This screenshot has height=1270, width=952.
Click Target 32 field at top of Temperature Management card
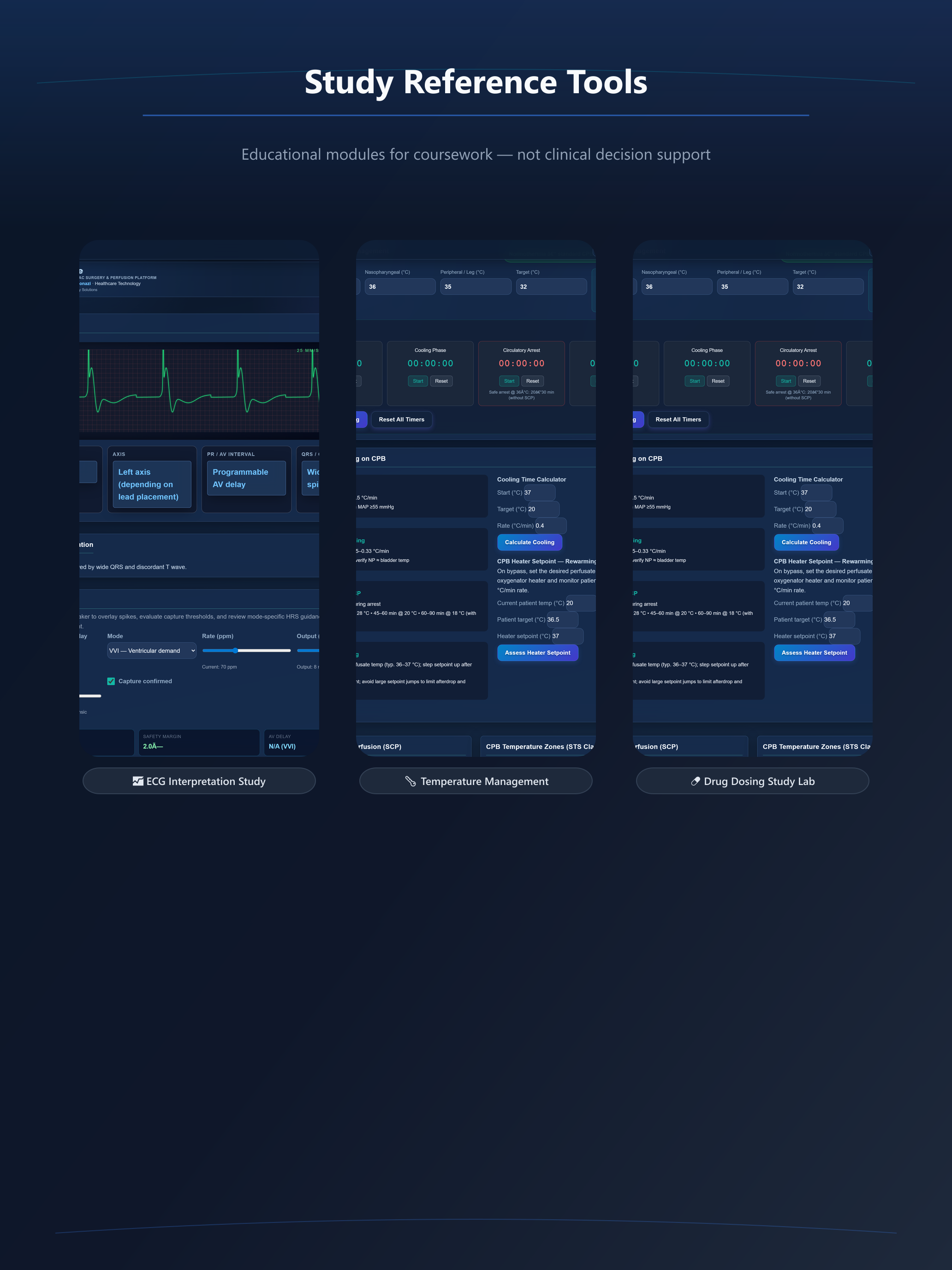pos(552,287)
